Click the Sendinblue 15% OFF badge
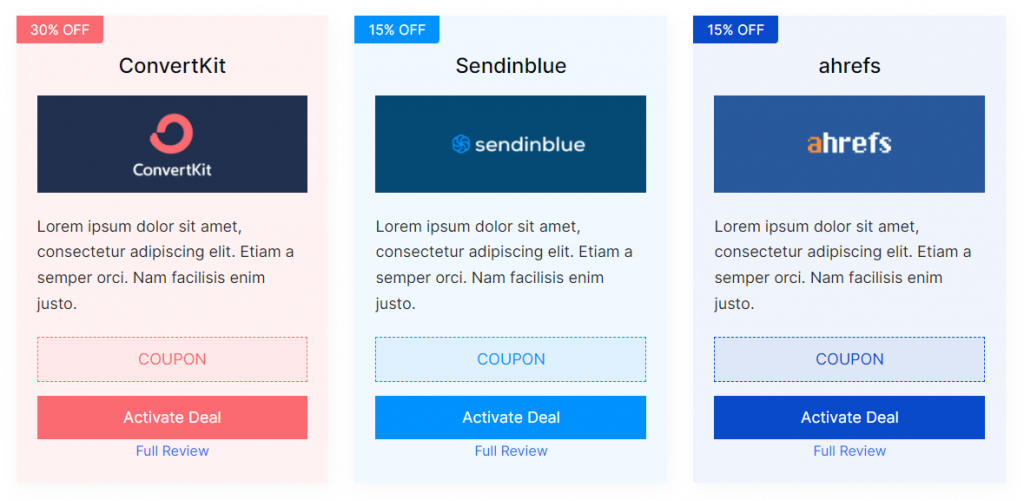This screenshot has width=1024, height=500. [396, 29]
